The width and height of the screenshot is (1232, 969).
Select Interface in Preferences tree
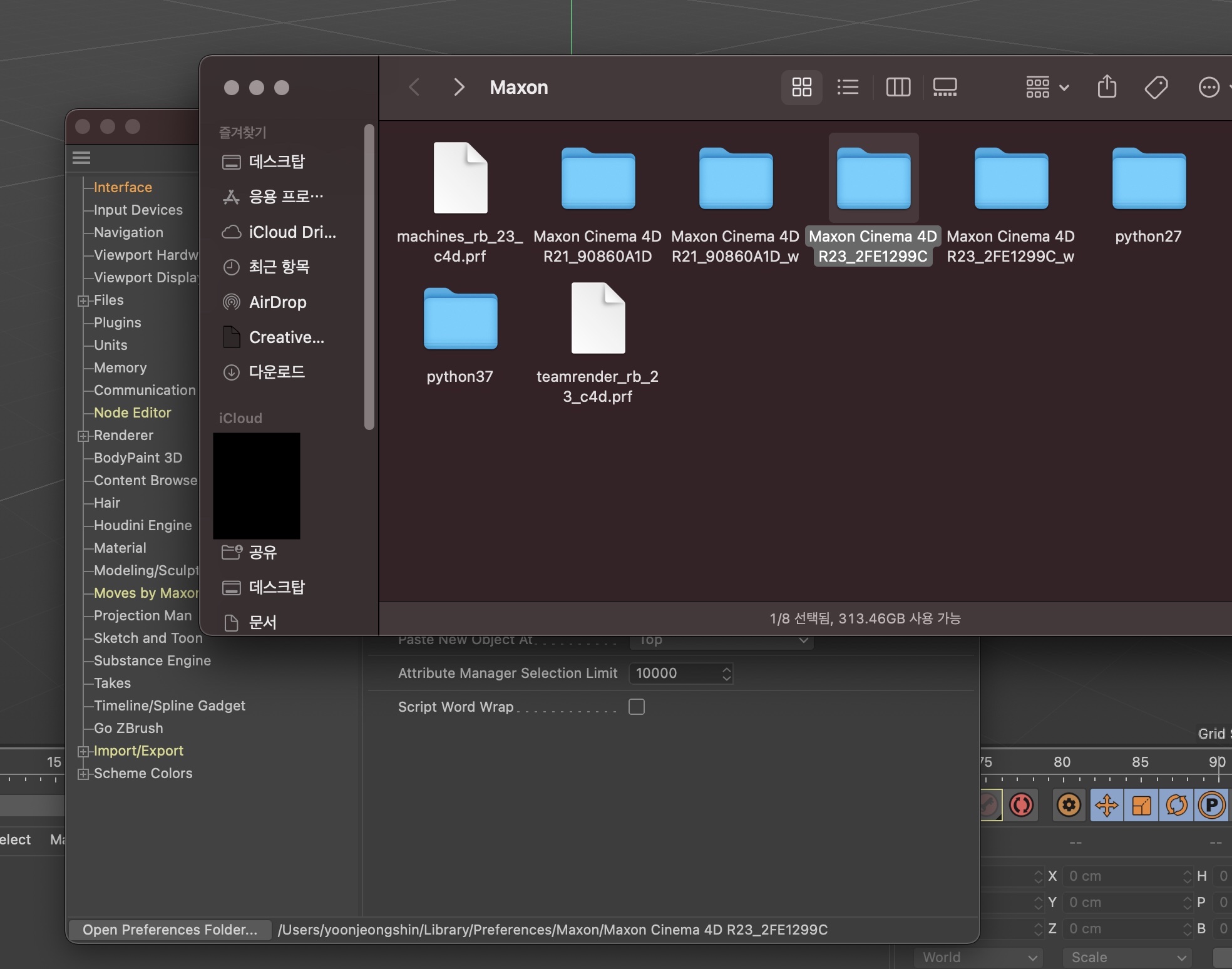pyautogui.click(x=123, y=187)
